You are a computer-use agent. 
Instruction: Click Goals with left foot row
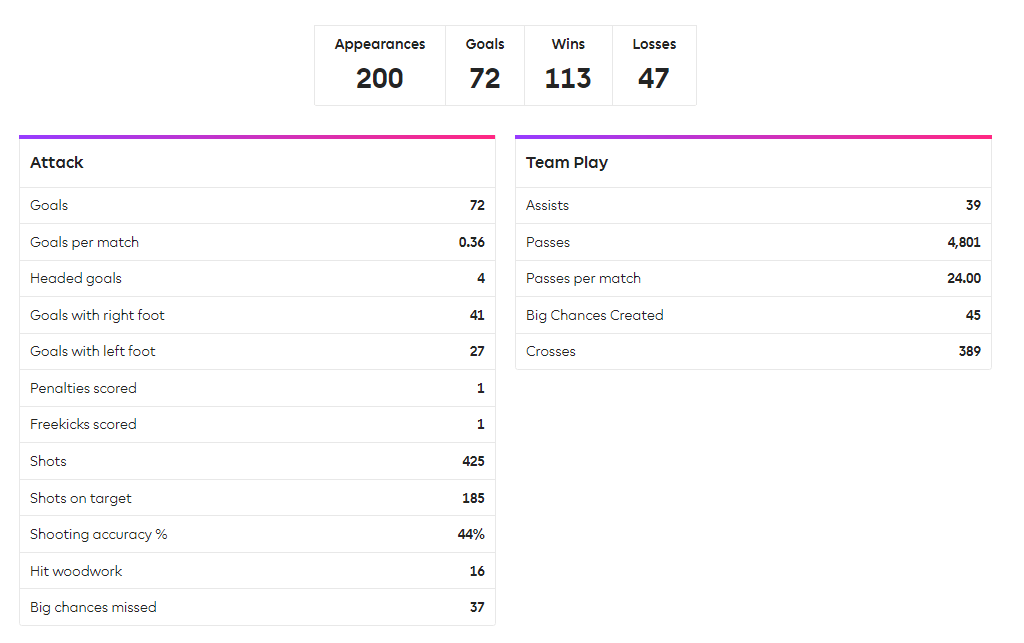tap(257, 351)
